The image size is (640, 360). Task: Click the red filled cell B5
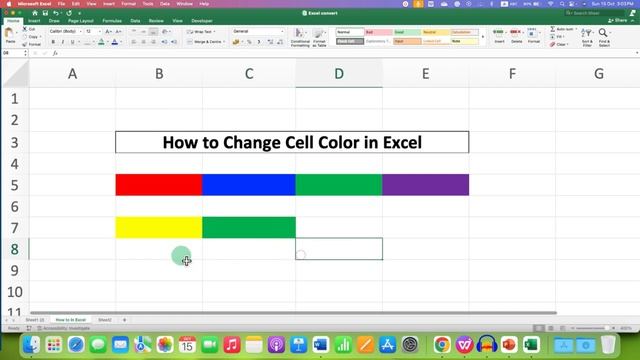[159, 185]
